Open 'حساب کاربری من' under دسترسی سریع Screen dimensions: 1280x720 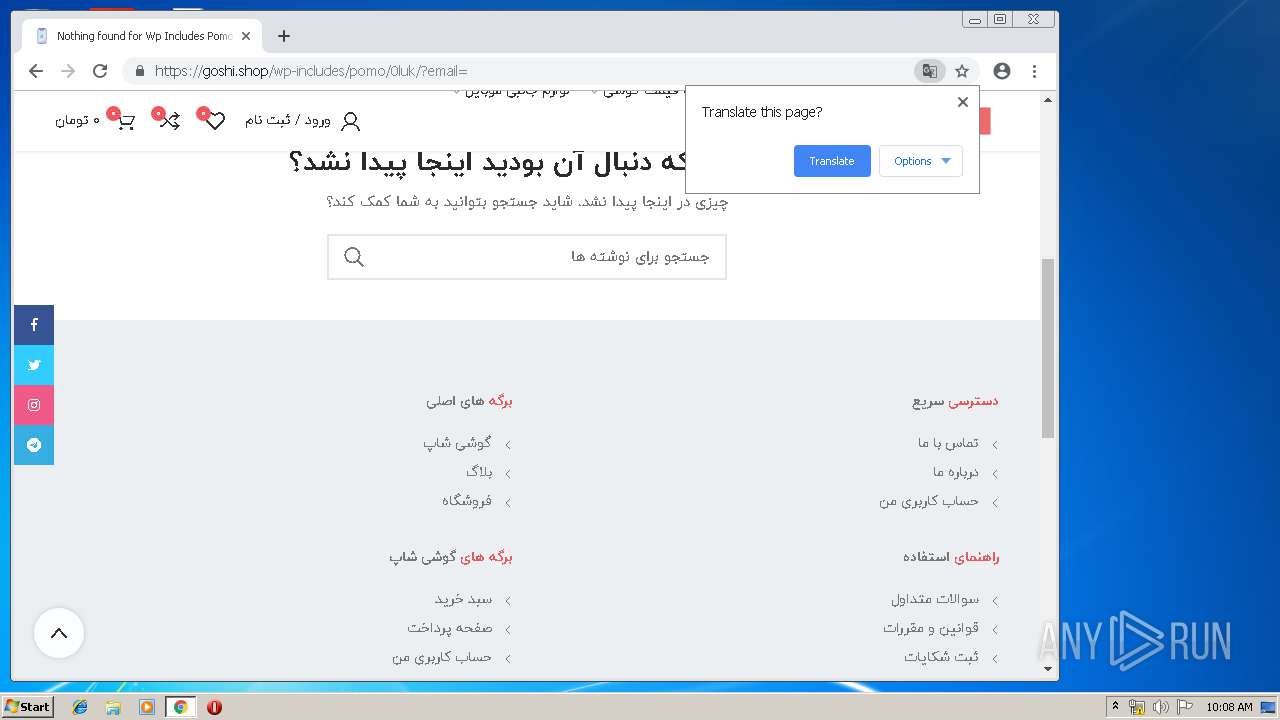929,501
